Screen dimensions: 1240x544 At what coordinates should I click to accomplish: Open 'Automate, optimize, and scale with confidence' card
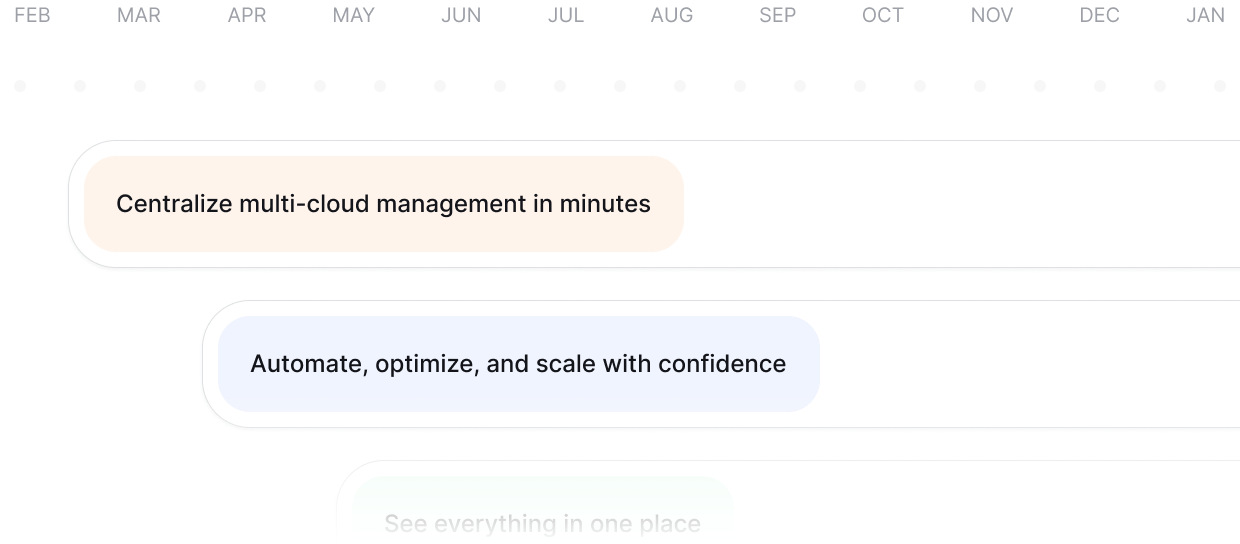click(x=518, y=364)
